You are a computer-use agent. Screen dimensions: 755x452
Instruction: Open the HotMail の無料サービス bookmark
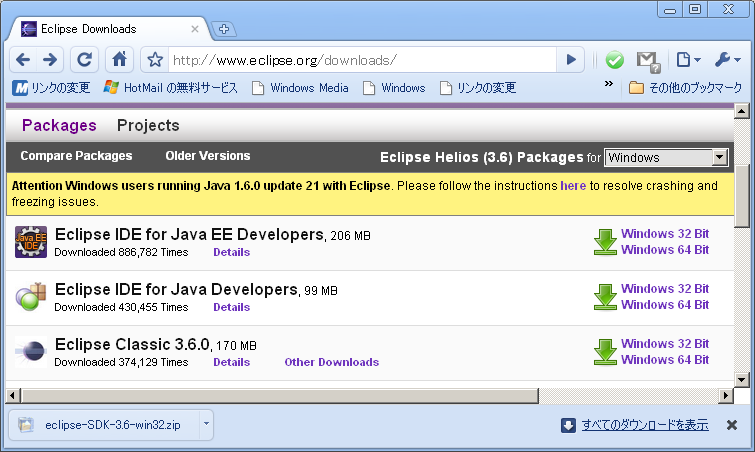click(x=170, y=88)
